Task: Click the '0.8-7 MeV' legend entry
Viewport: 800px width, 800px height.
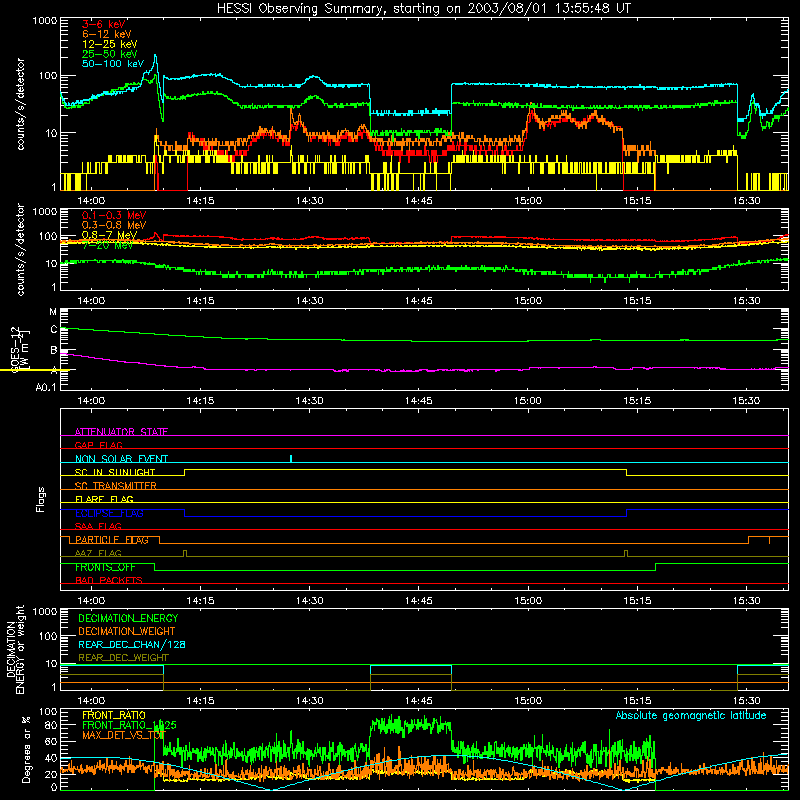Action: pyautogui.click(x=109, y=235)
